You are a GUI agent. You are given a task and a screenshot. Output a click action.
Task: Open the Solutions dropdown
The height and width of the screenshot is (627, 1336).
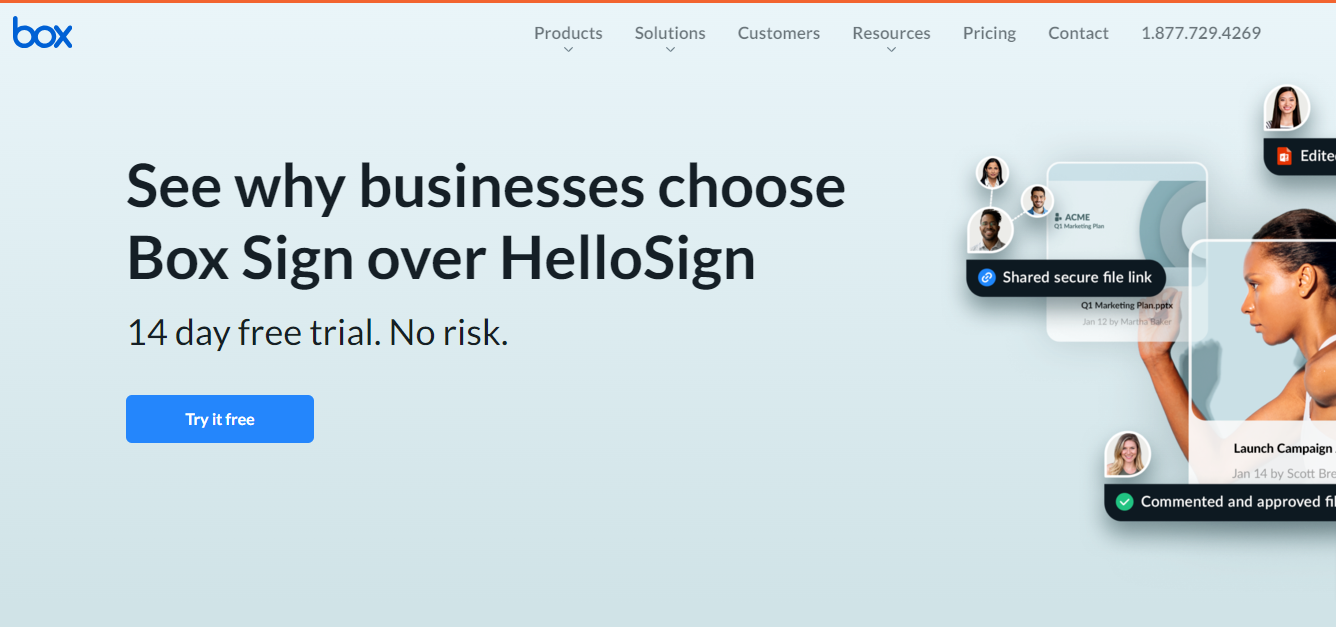[669, 33]
